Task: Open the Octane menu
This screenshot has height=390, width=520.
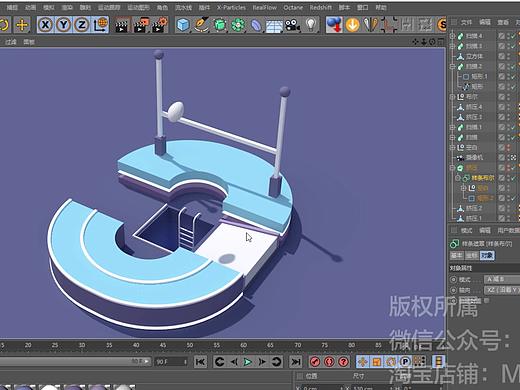Action: coord(293,7)
